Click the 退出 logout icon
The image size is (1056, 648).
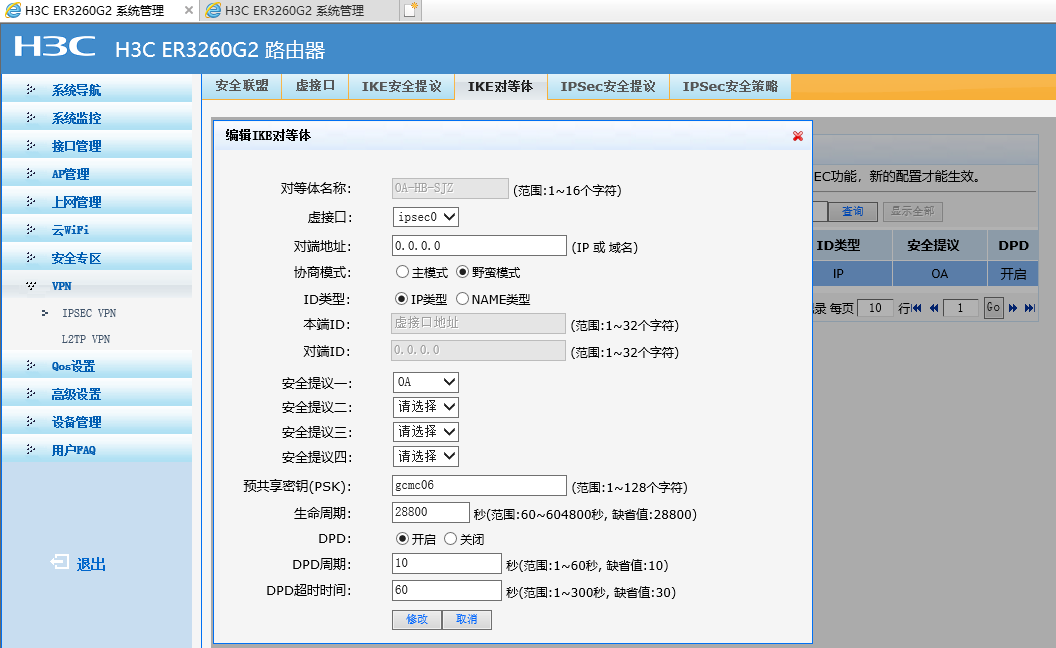click(59, 562)
